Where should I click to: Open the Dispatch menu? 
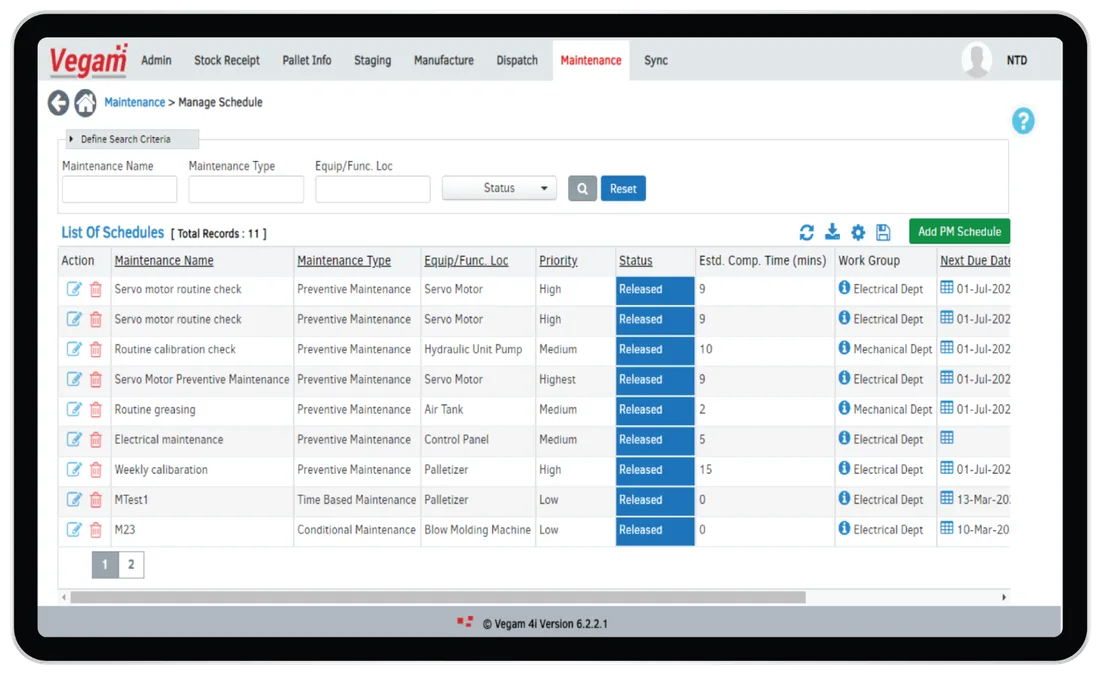tap(517, 60)
